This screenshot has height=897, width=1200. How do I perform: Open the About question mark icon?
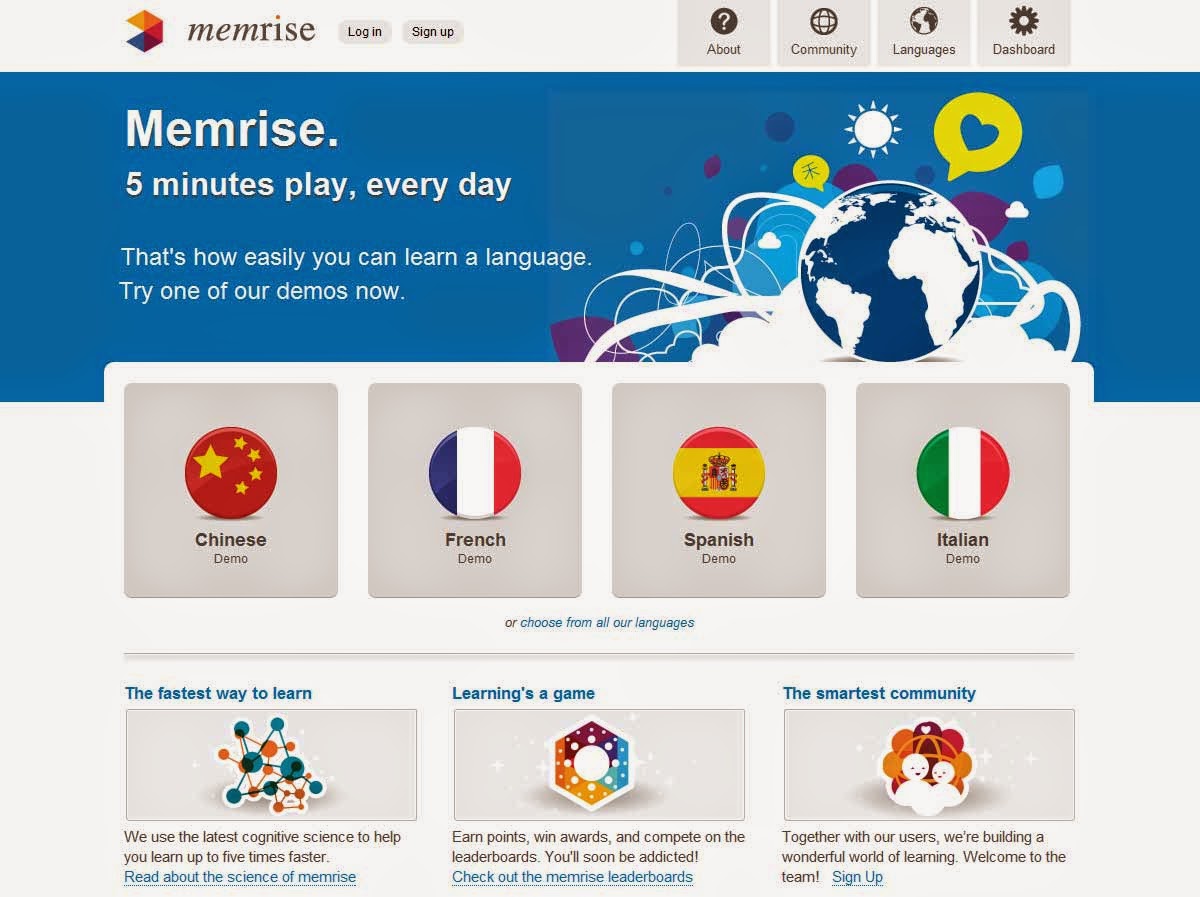(723, 21)
